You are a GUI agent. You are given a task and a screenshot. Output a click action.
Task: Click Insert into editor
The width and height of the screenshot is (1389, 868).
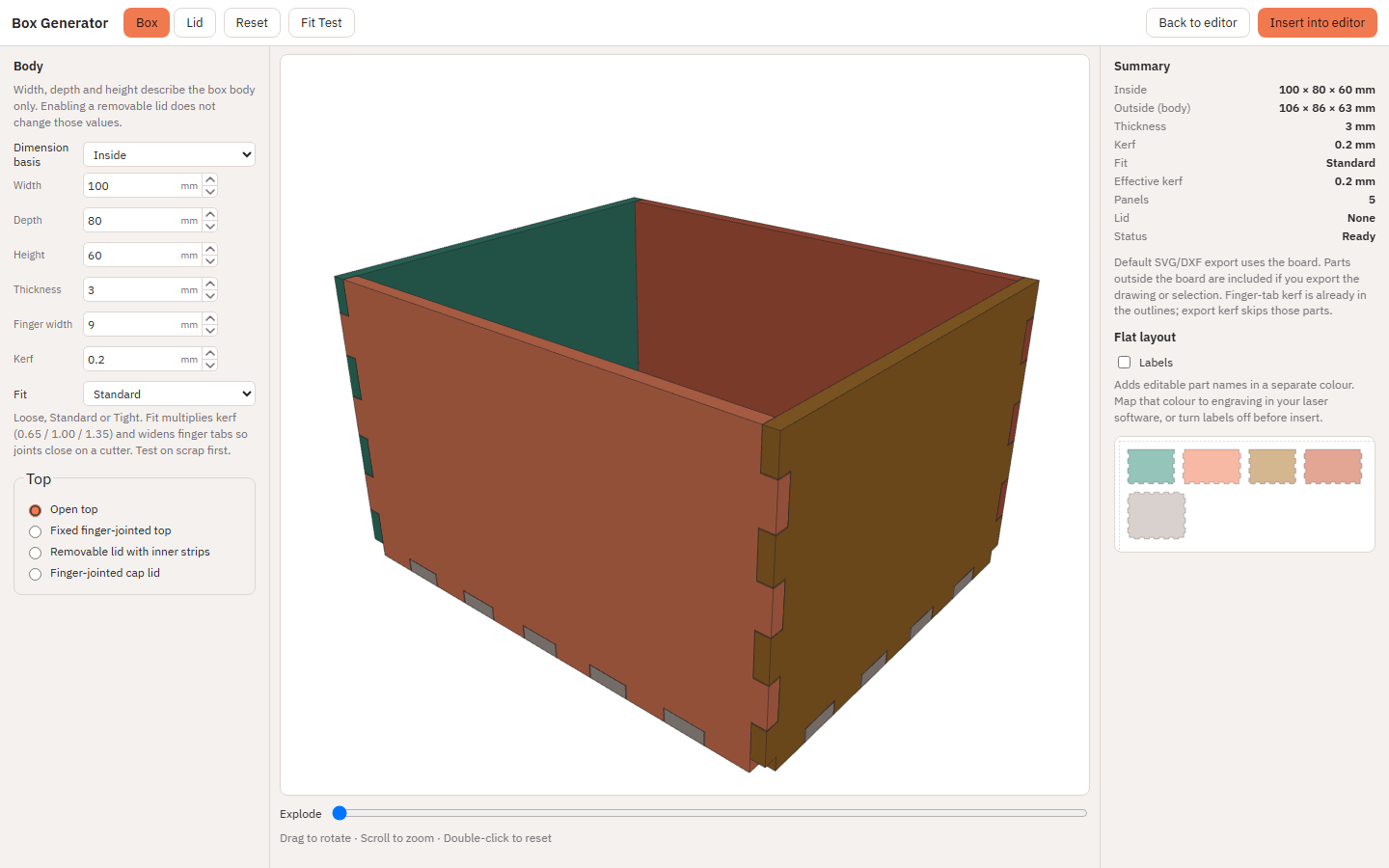pyautogui.click(x=1318, y=22)
